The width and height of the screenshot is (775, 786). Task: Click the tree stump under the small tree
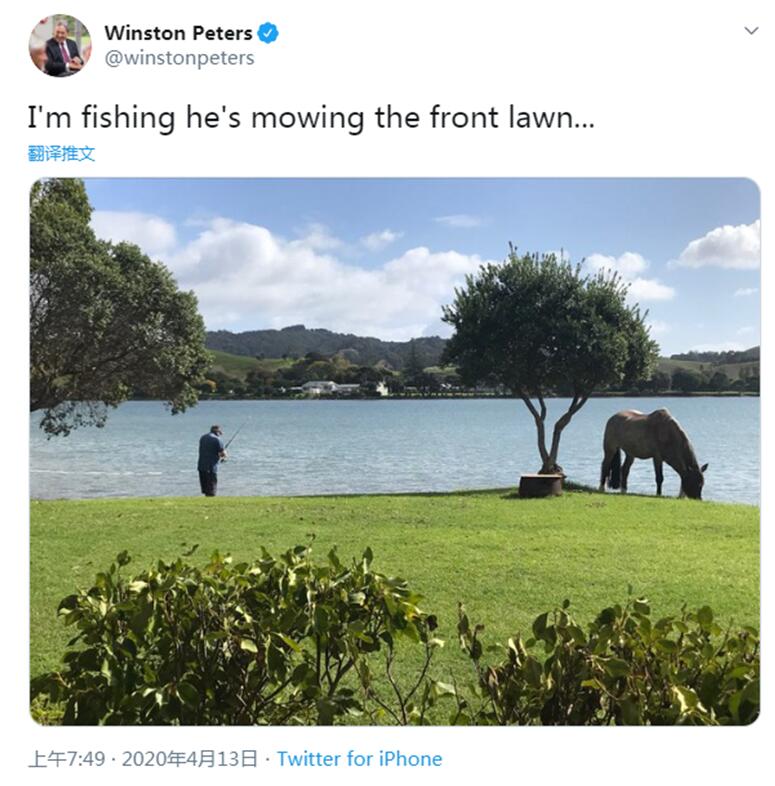click(x=541, y=485)
